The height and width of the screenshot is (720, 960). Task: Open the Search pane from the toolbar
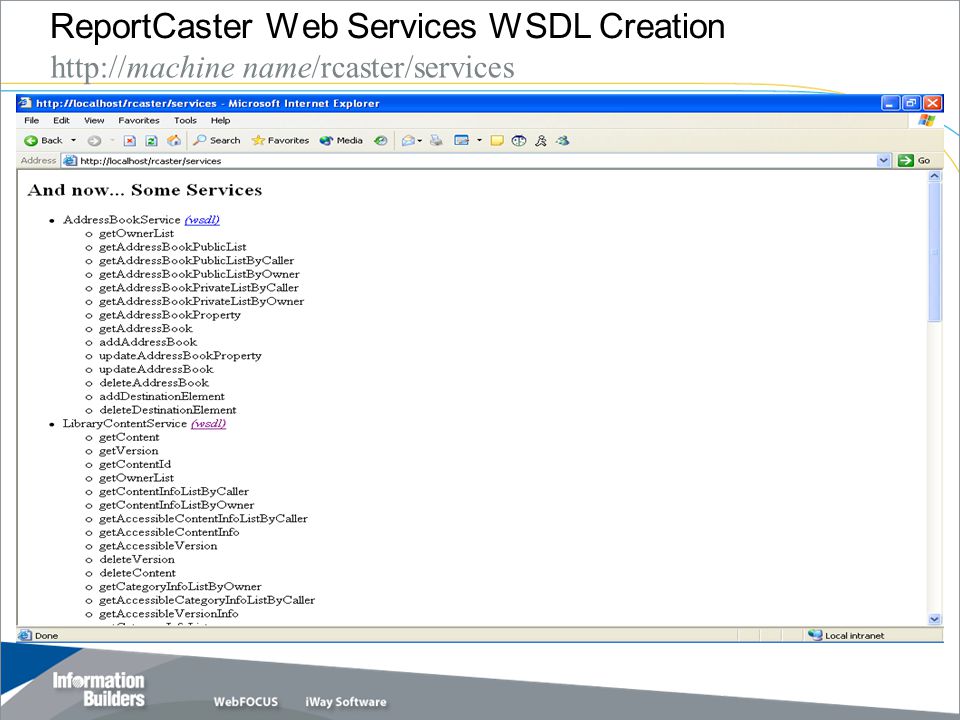pos(217,140)
